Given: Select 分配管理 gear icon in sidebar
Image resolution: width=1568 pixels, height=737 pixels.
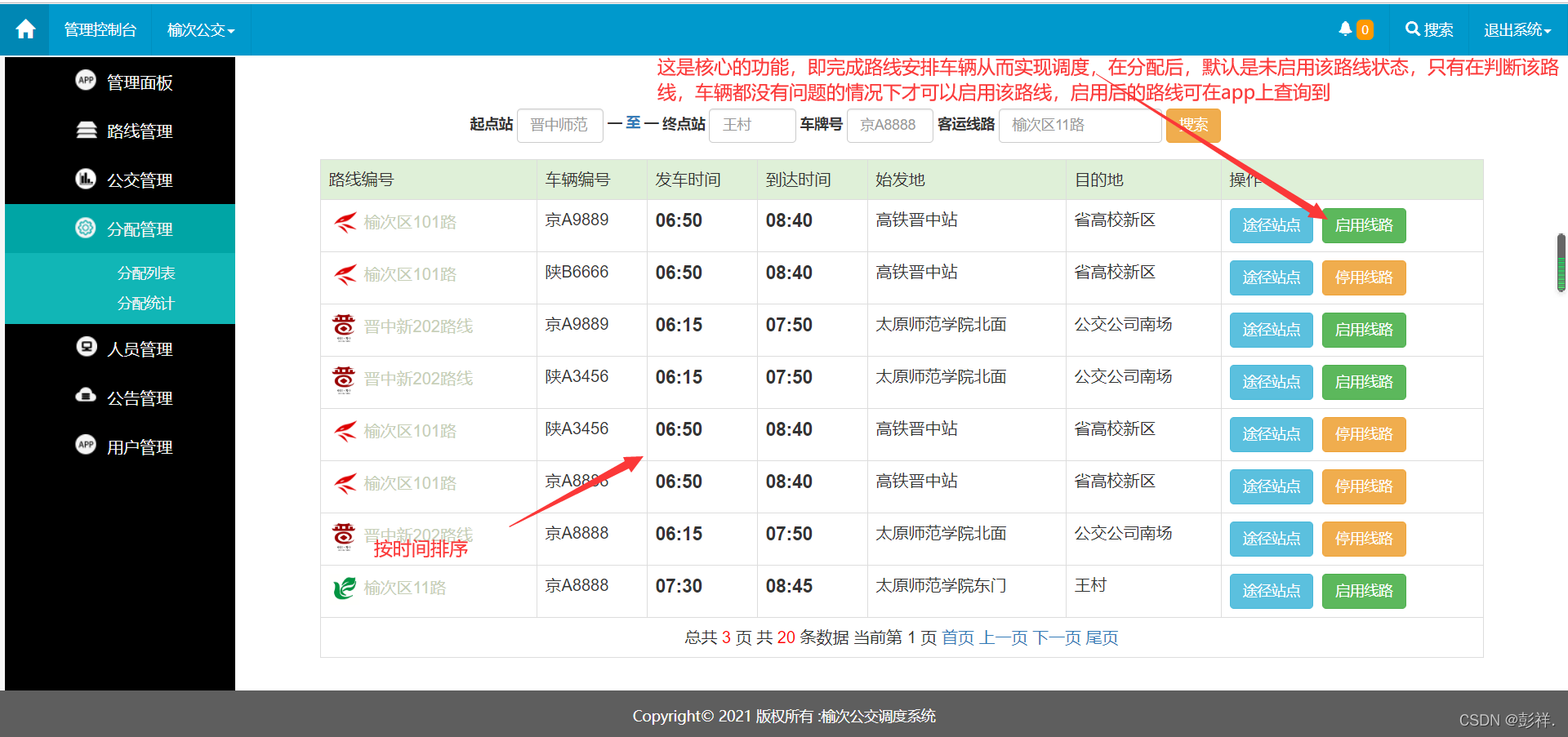Looking at the screenshot, I should coord(86,228).
